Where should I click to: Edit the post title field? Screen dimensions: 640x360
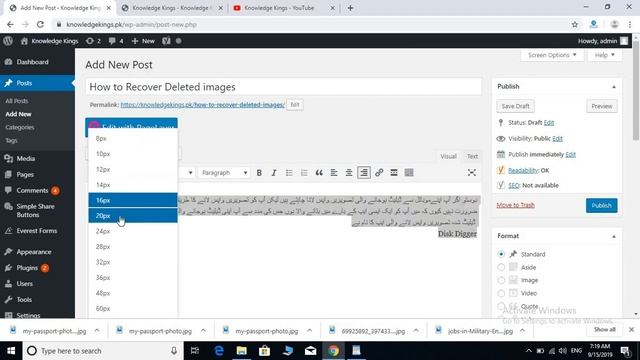pyautogui.click(x=284, y=87)
